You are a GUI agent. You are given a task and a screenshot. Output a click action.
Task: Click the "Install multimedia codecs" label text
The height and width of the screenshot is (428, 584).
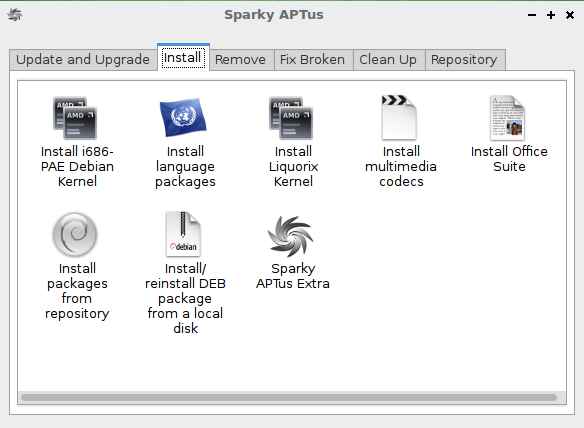click(x=401, y=167)
